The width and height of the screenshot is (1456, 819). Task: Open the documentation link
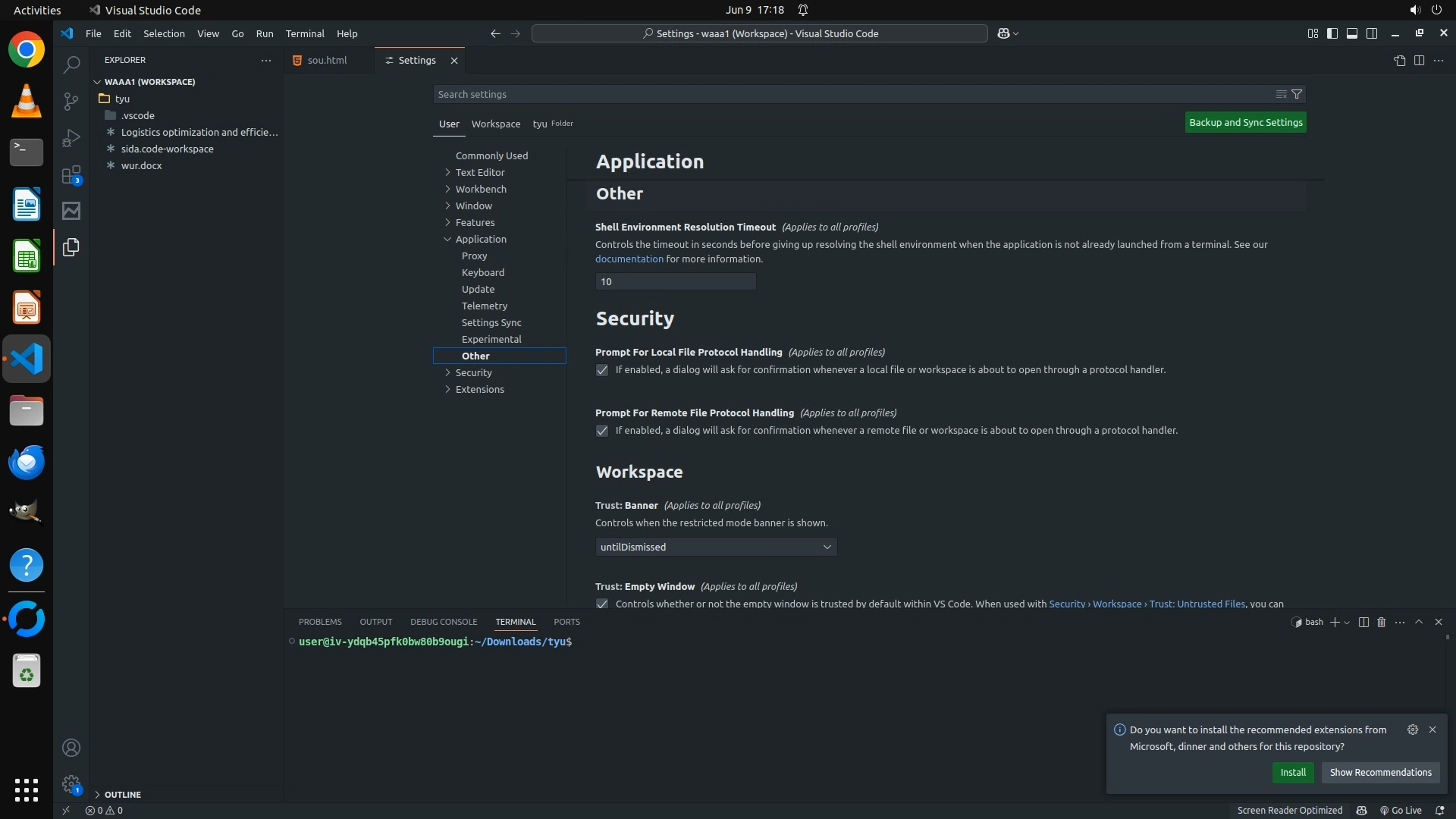click(x=629, y=259)
